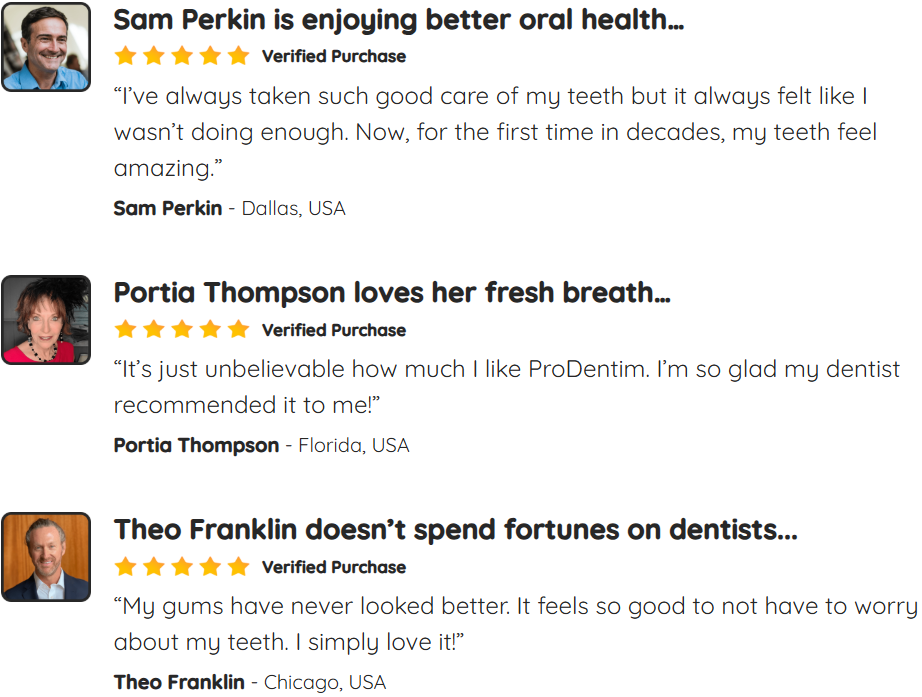Click first star in Theo Franklin's rating
922x697 pixels.
(x=125, y=567)
